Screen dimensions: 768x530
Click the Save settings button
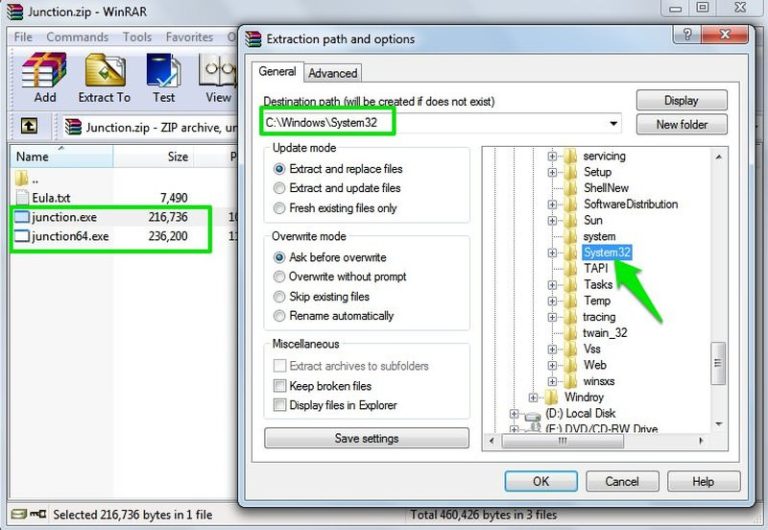(x=366, y=438)
